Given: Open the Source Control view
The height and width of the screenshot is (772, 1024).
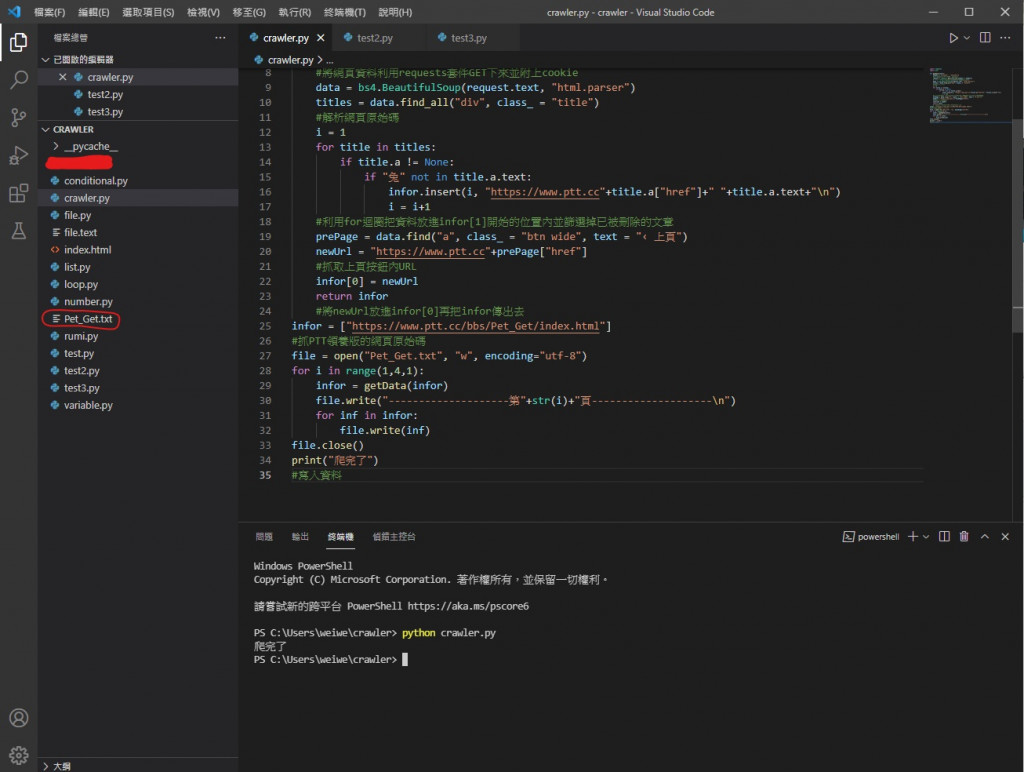Looking at the screenshot, I should tap(18, 118).
